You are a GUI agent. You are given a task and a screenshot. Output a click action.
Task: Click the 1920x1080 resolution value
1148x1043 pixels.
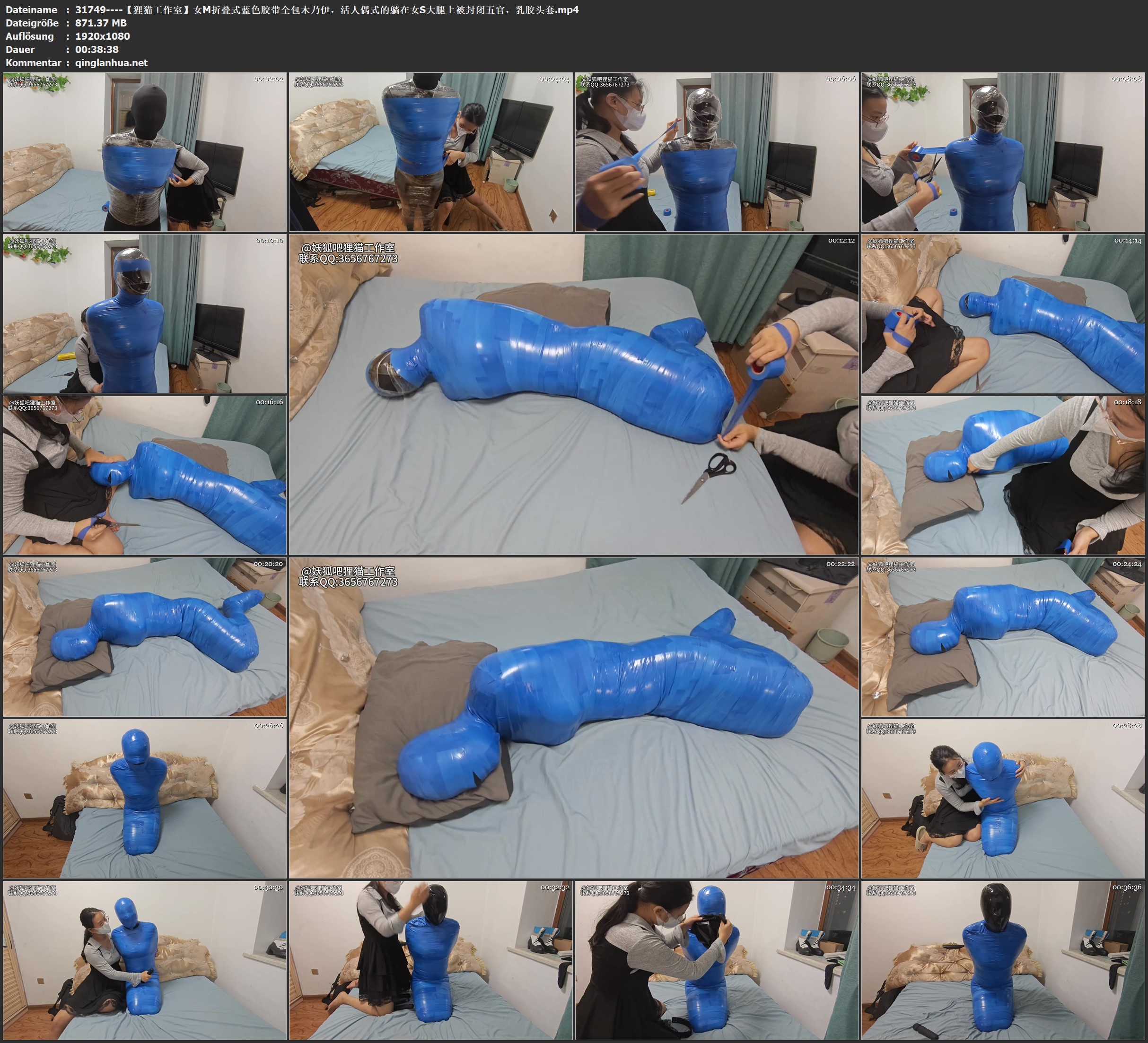103,36
